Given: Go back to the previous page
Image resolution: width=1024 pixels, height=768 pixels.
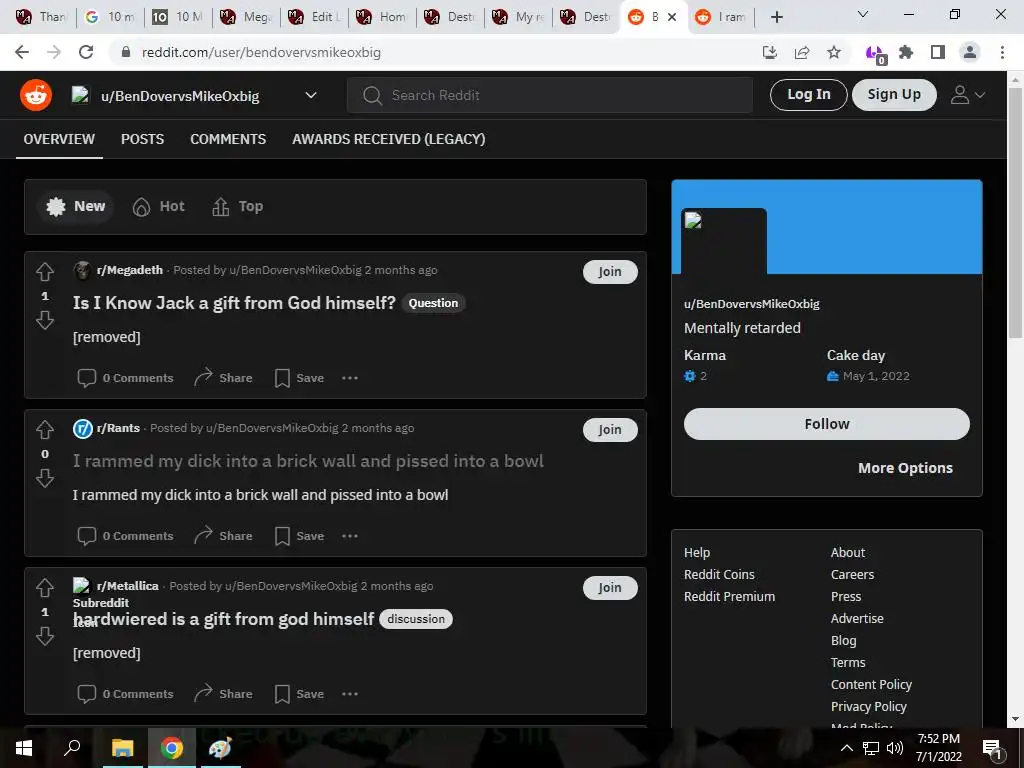Looking at the screenshot, I should pyautogui.click(x=22, y=52).
